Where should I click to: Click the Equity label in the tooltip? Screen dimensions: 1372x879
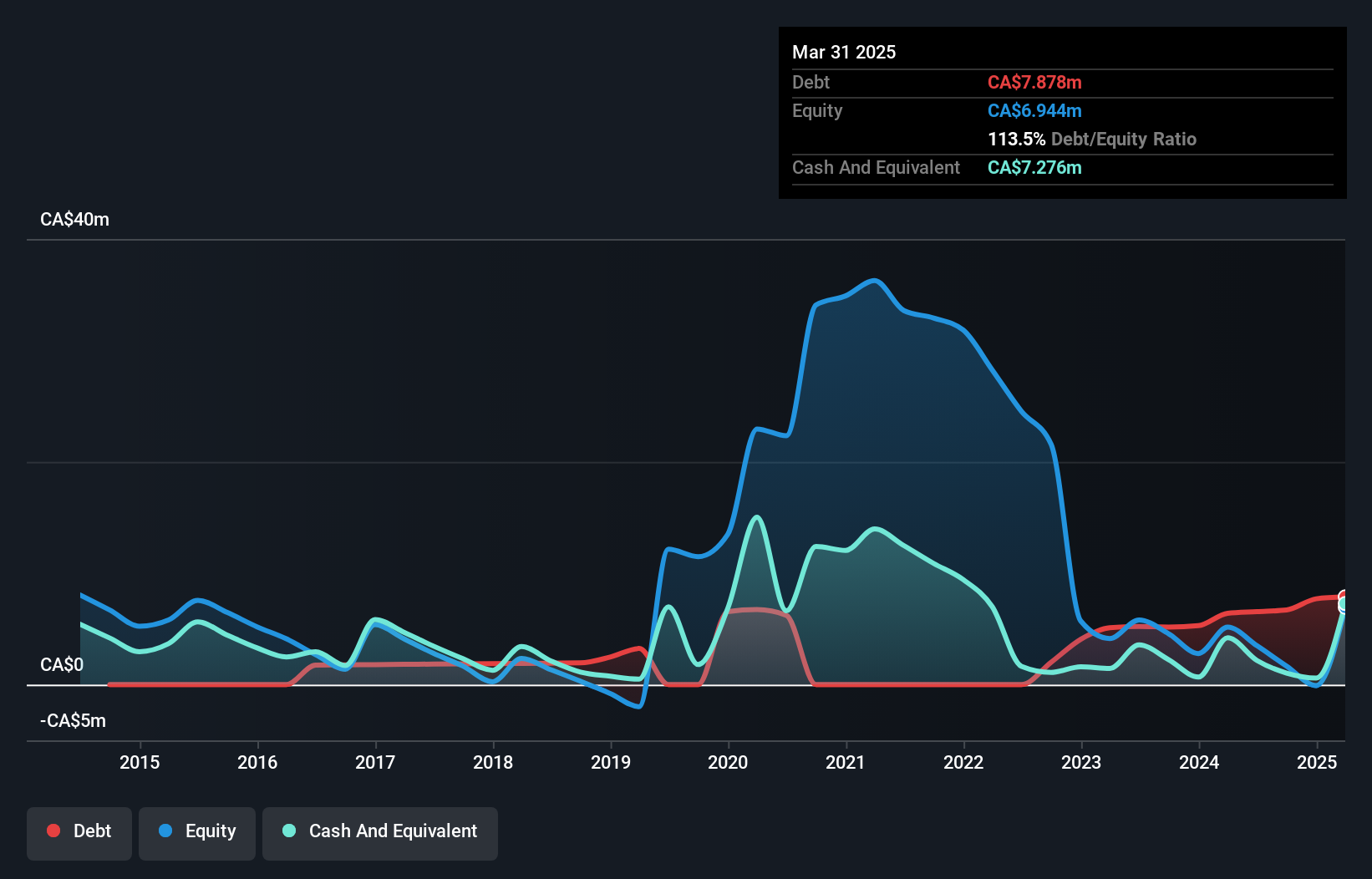(x=817, y=110)
